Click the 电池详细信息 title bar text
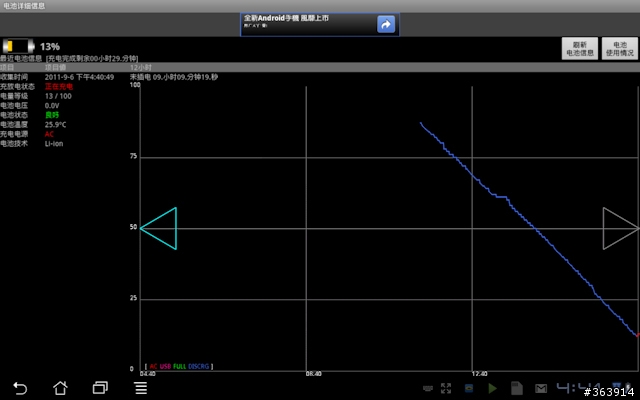Viewport: 640px width, 400px height. pos(24,6)
